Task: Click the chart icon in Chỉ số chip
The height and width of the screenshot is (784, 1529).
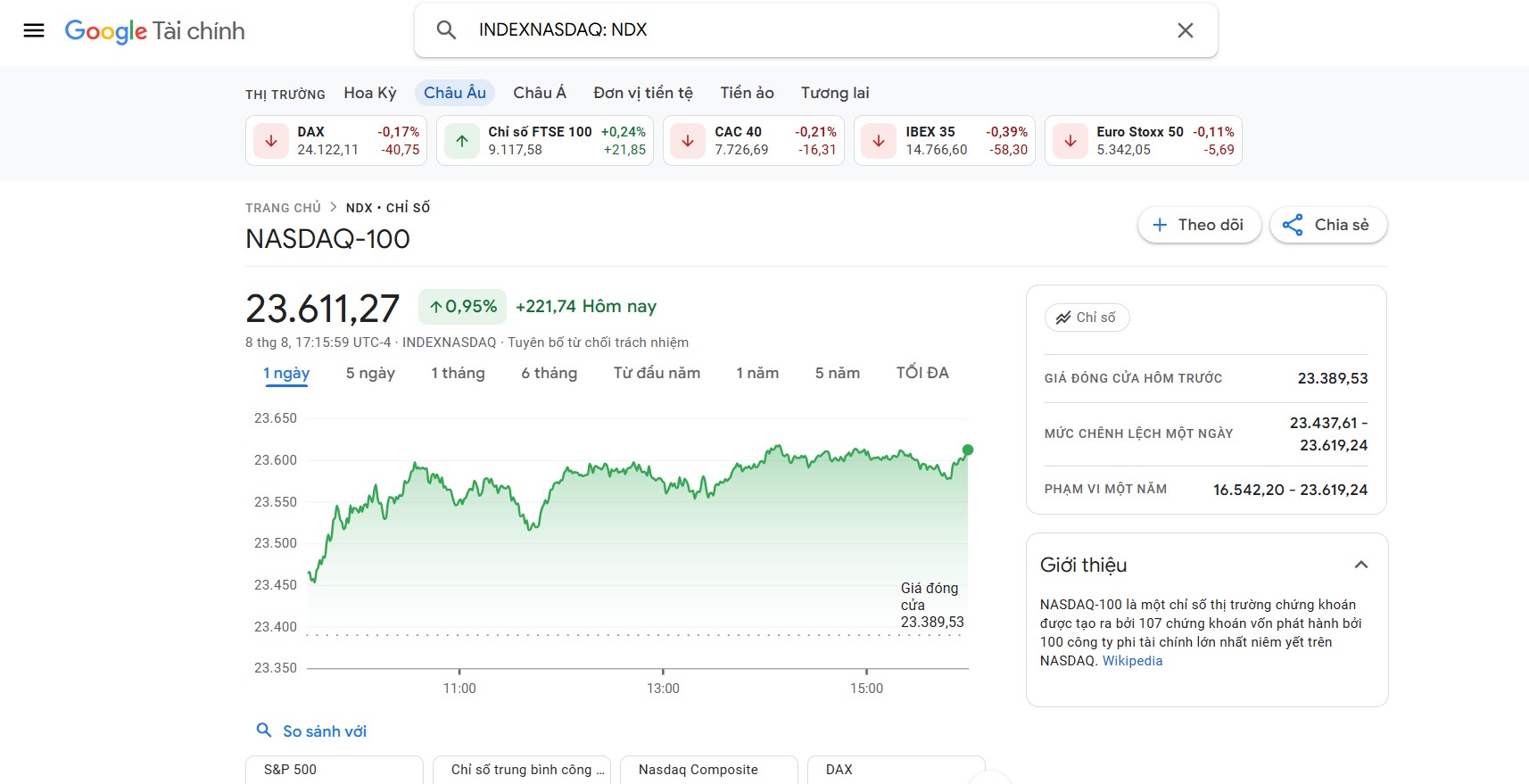Action: (1063, 318)
